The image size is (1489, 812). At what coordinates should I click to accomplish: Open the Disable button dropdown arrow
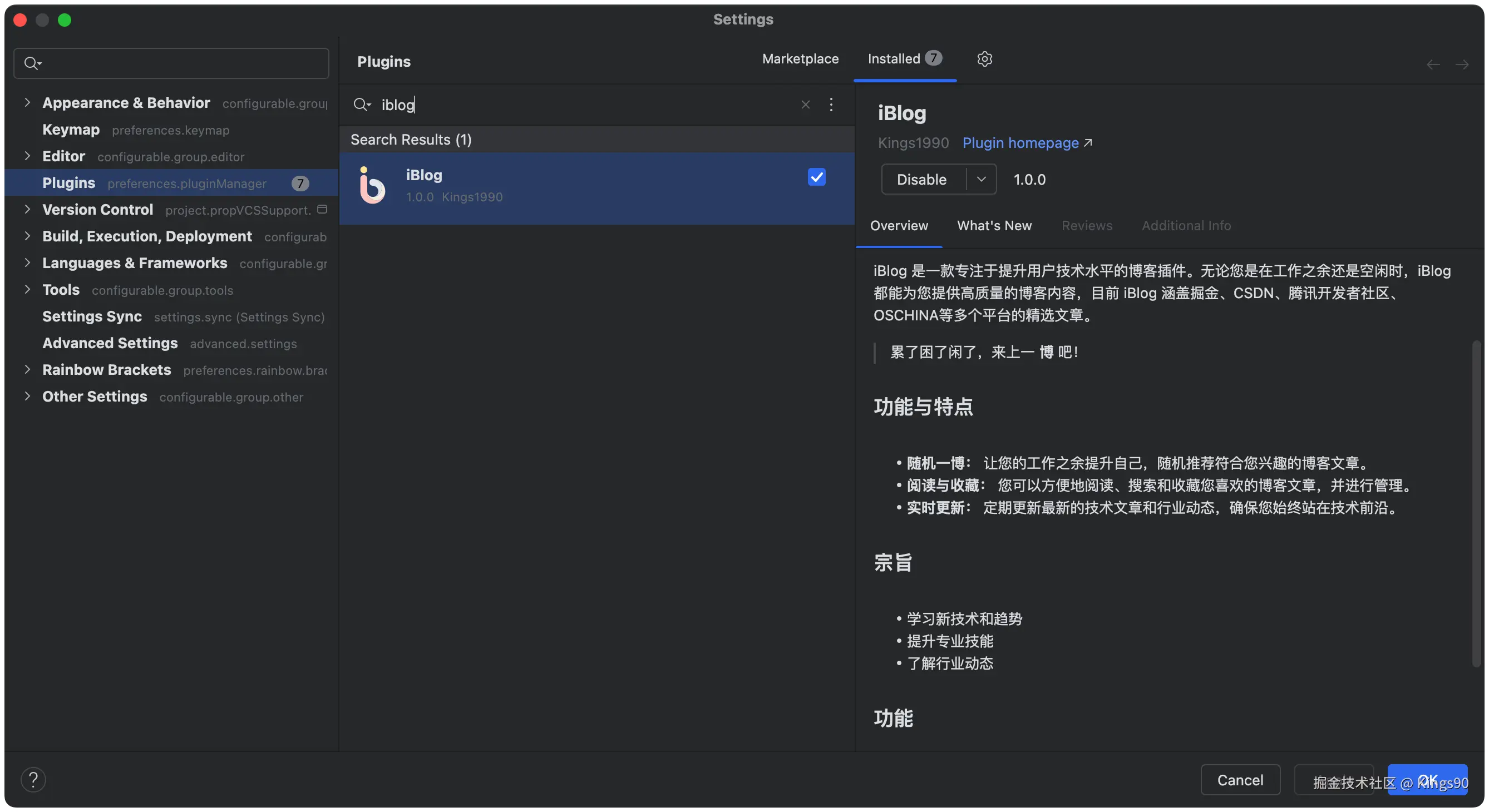(981, 179)
